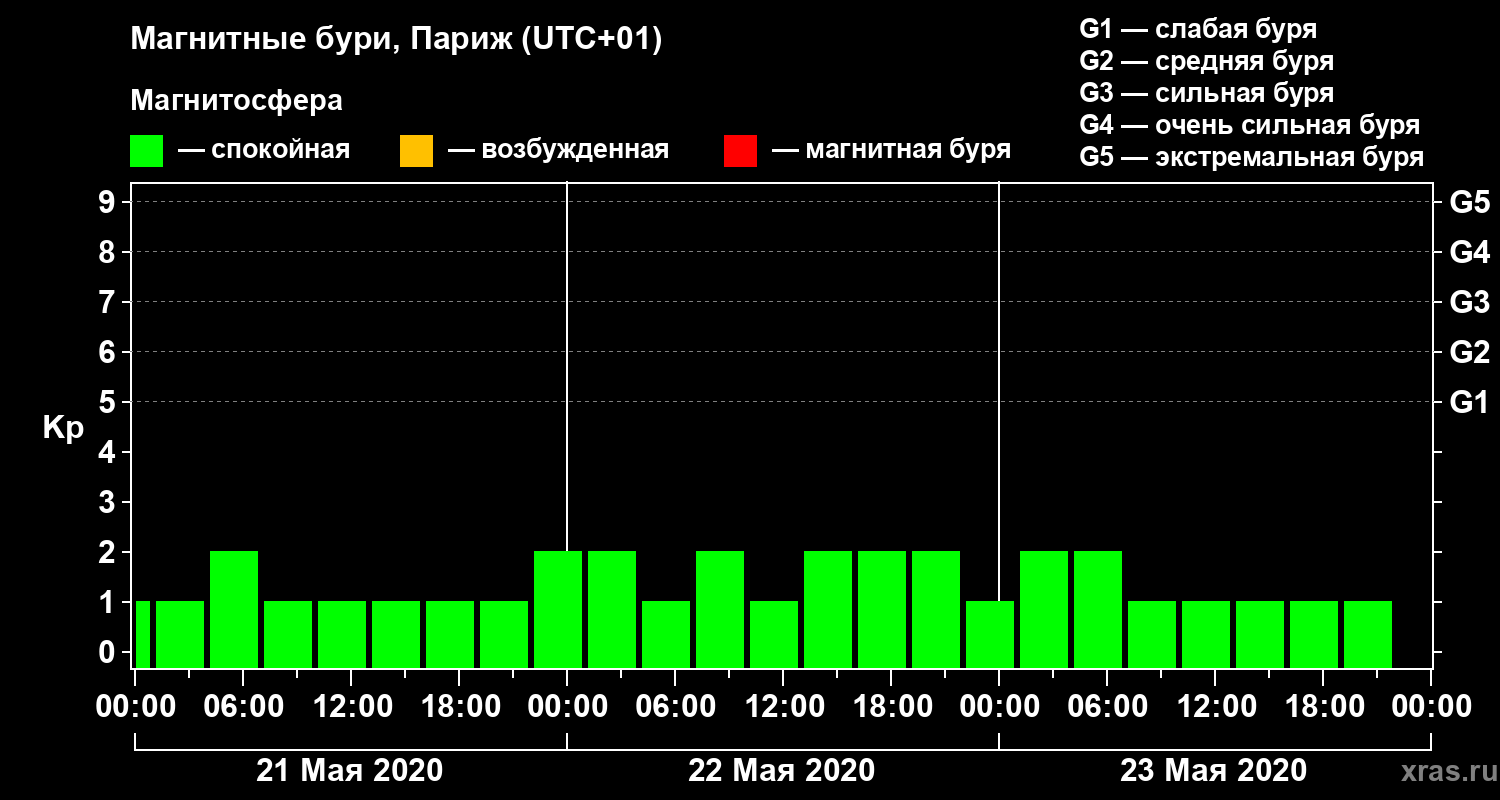The width and height of the screenshot is (1500, 800).
Task: Click the right axis 'G2' label
Action: (1469, 352)
